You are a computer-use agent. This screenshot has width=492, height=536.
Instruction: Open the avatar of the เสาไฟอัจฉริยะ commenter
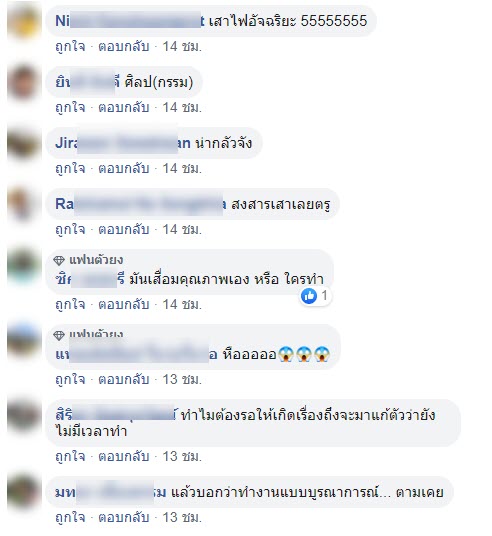tap(24, 21)
